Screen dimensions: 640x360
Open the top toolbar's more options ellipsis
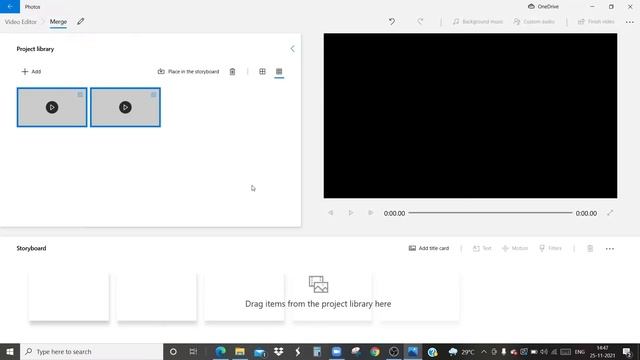point(630,22)
